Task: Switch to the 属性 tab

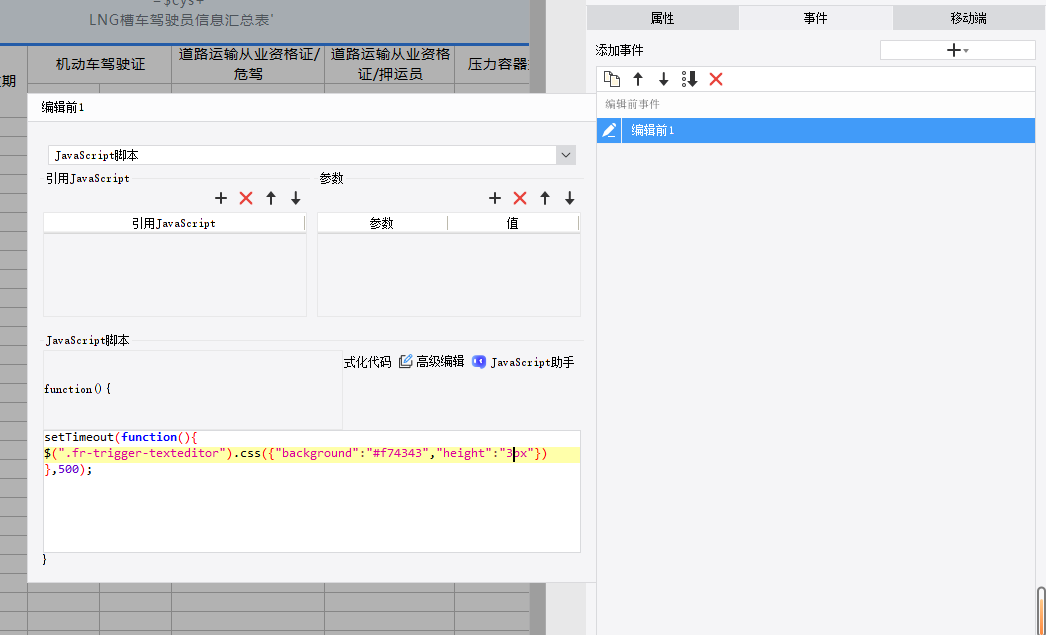Action: pyautogui.click(x=662, y=18)
